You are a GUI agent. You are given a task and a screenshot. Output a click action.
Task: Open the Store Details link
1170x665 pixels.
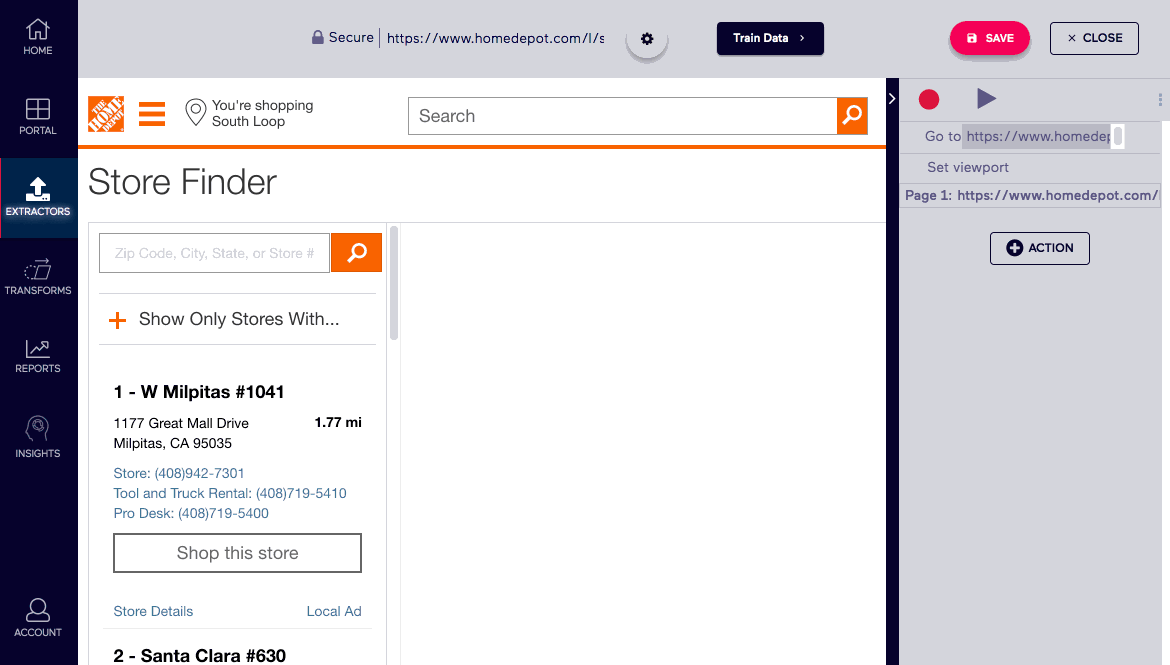pos(153,611)
